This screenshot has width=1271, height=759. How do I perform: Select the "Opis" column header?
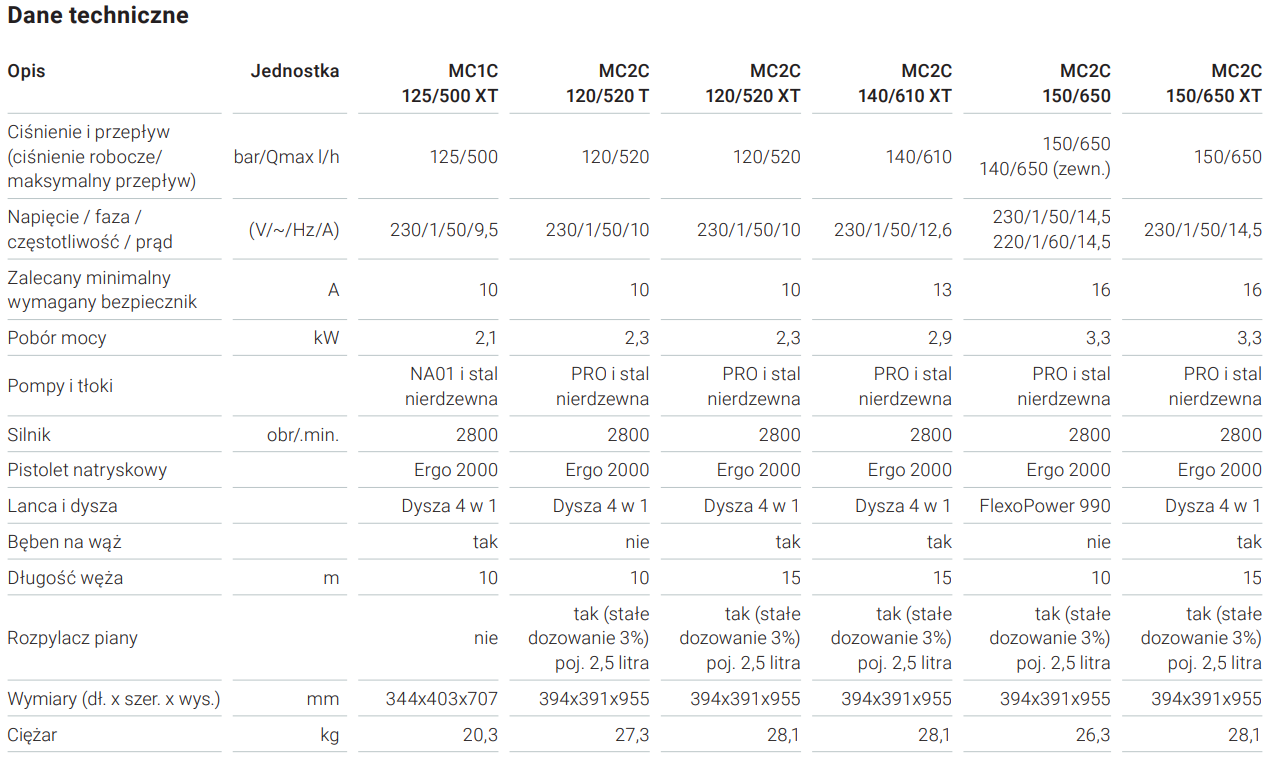[26, 71]
